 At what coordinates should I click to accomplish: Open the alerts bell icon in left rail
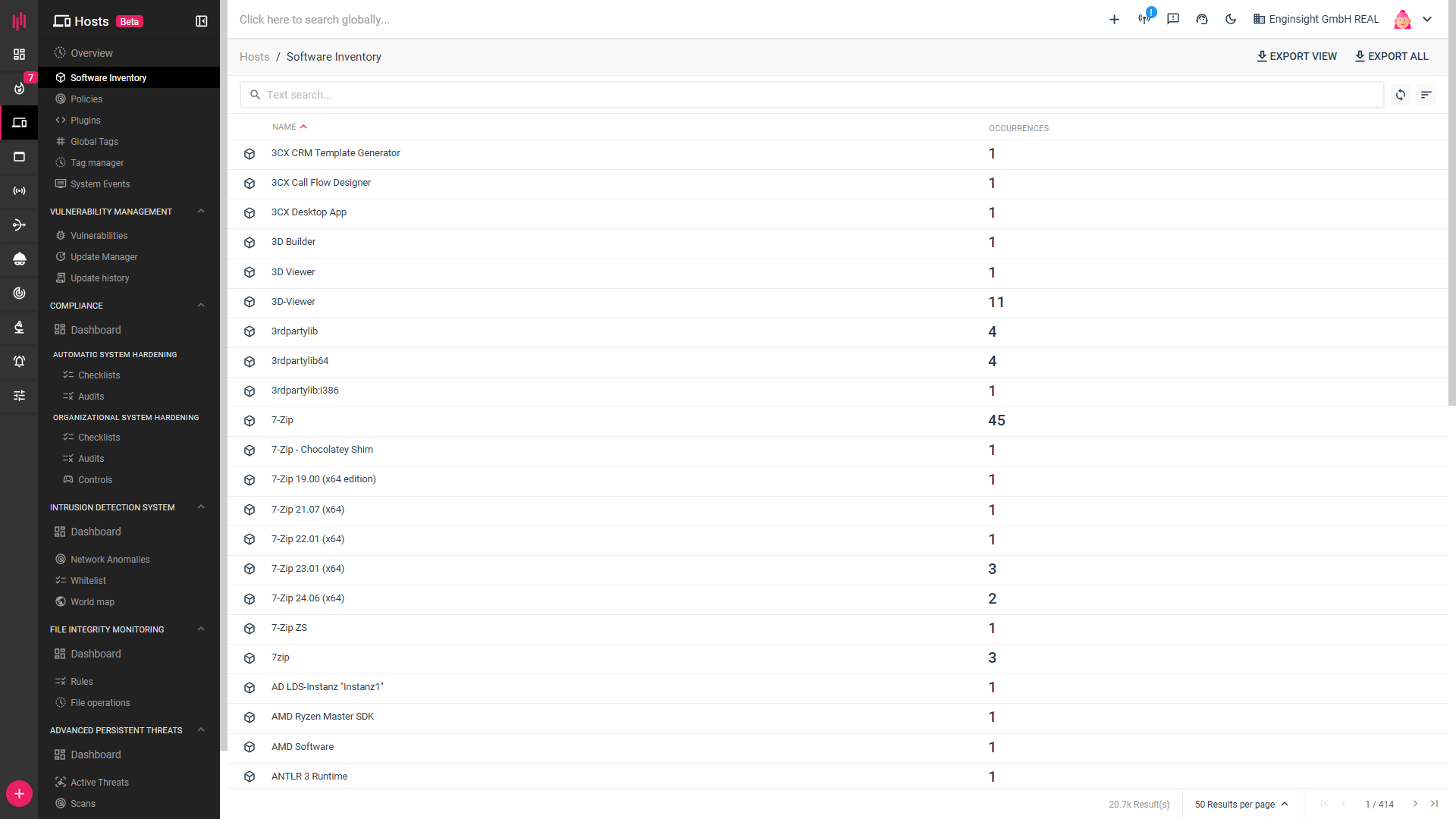tap(19, 362)
